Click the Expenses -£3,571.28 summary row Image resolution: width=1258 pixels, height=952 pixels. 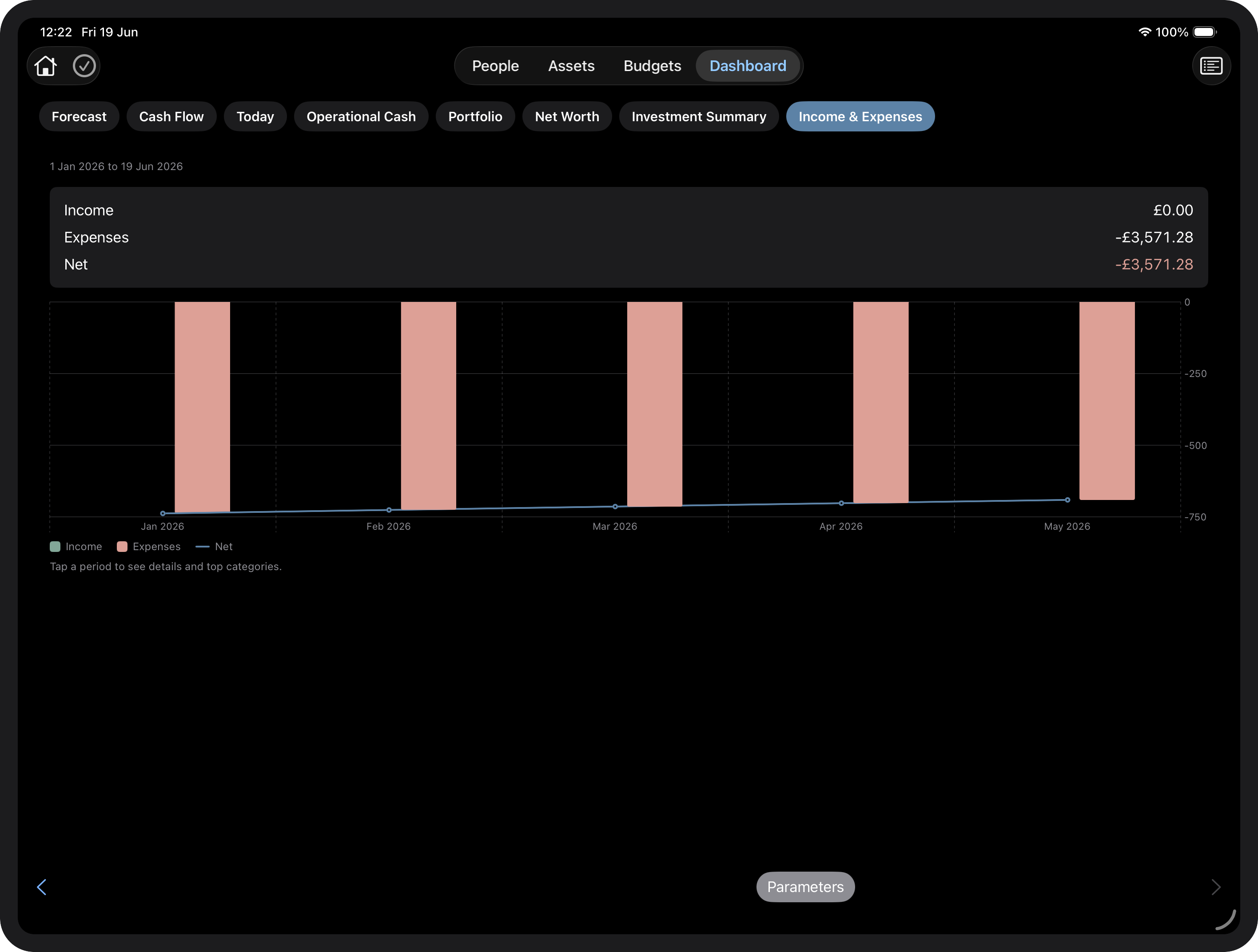(629, 237)
